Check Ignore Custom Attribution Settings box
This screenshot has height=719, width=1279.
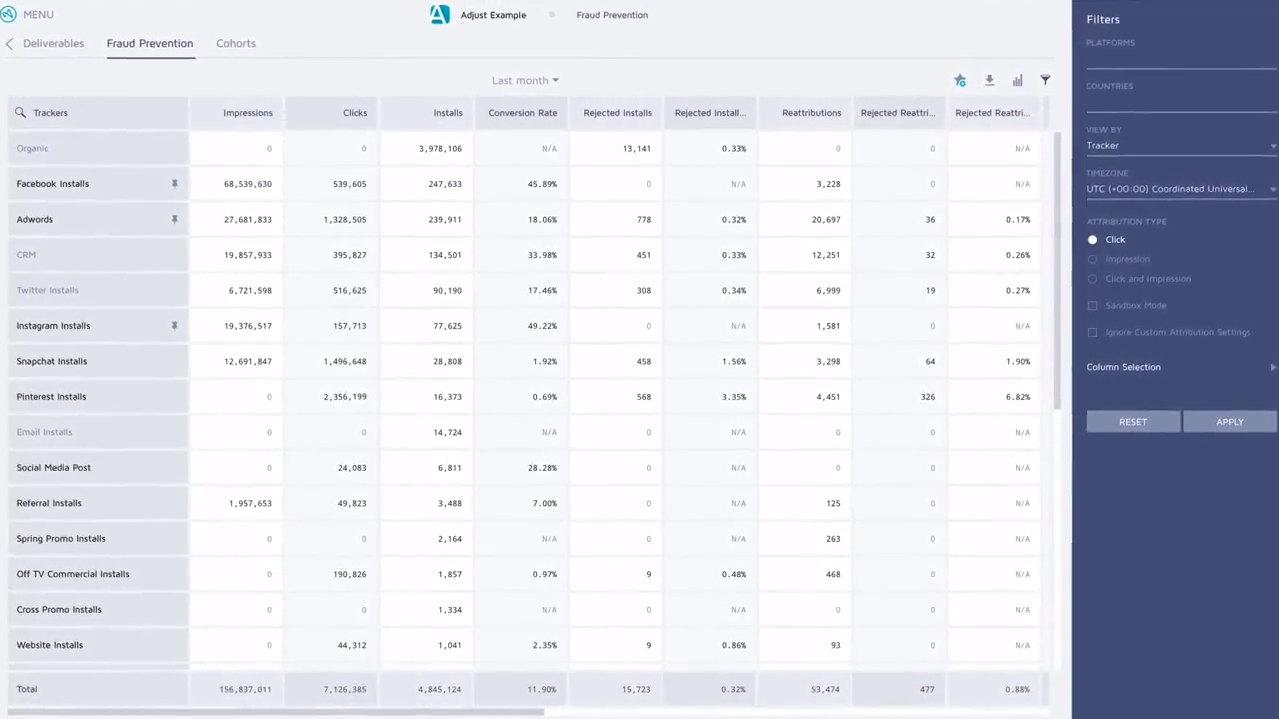(1092, 333)
